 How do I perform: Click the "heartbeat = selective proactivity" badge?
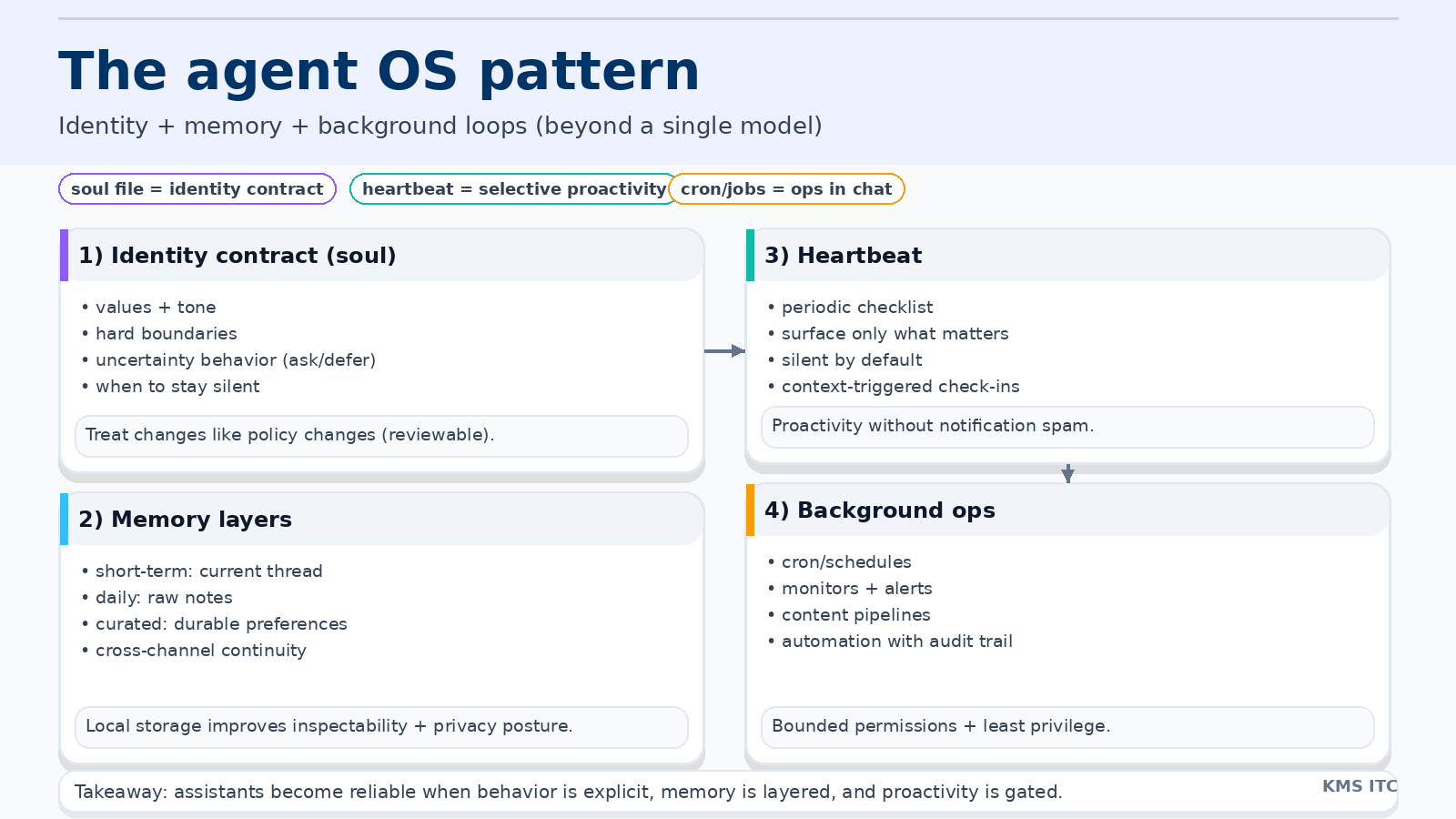[513, 189]
